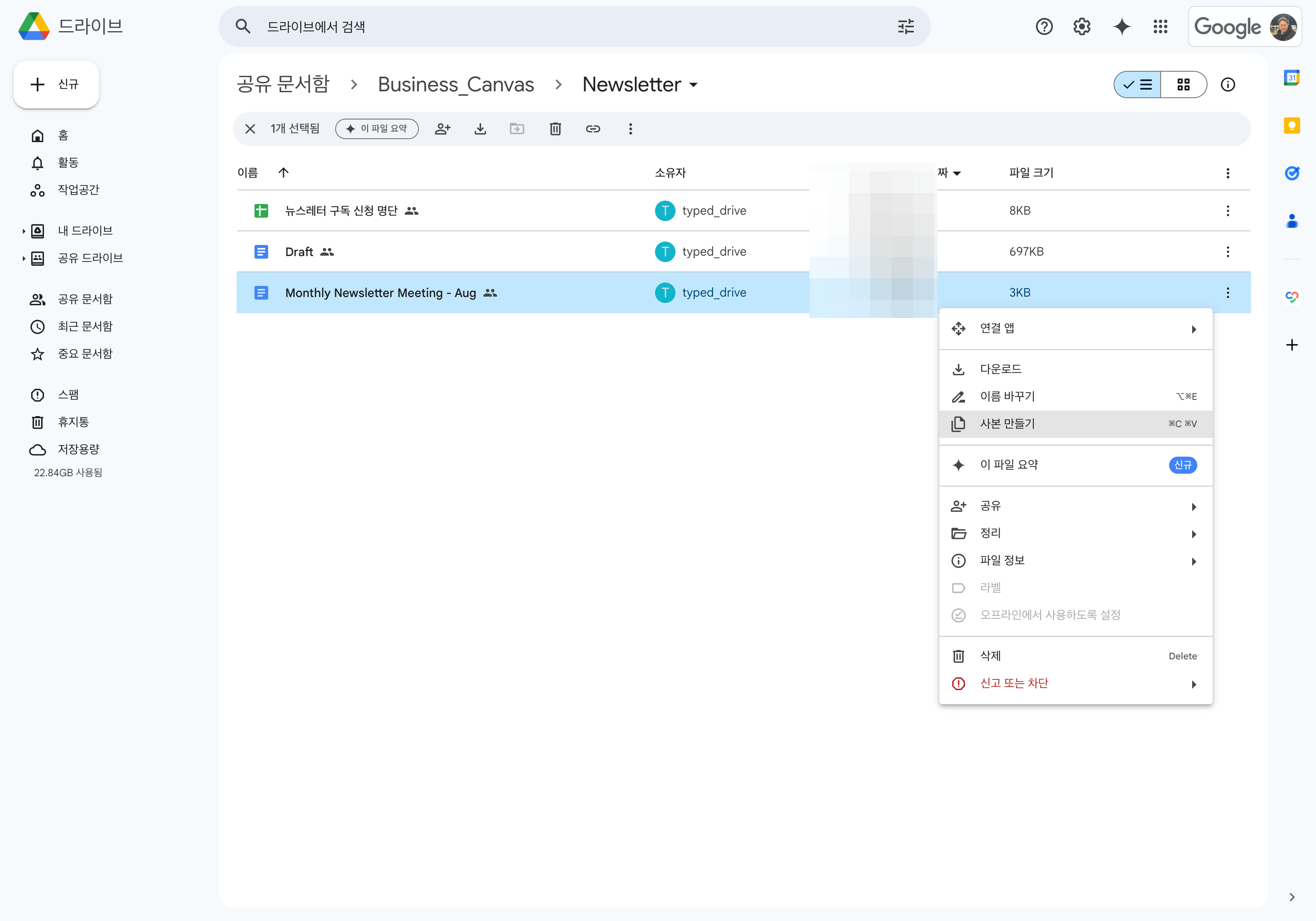
Task: Expand 정리 submenu
Action: point(1075,534)
